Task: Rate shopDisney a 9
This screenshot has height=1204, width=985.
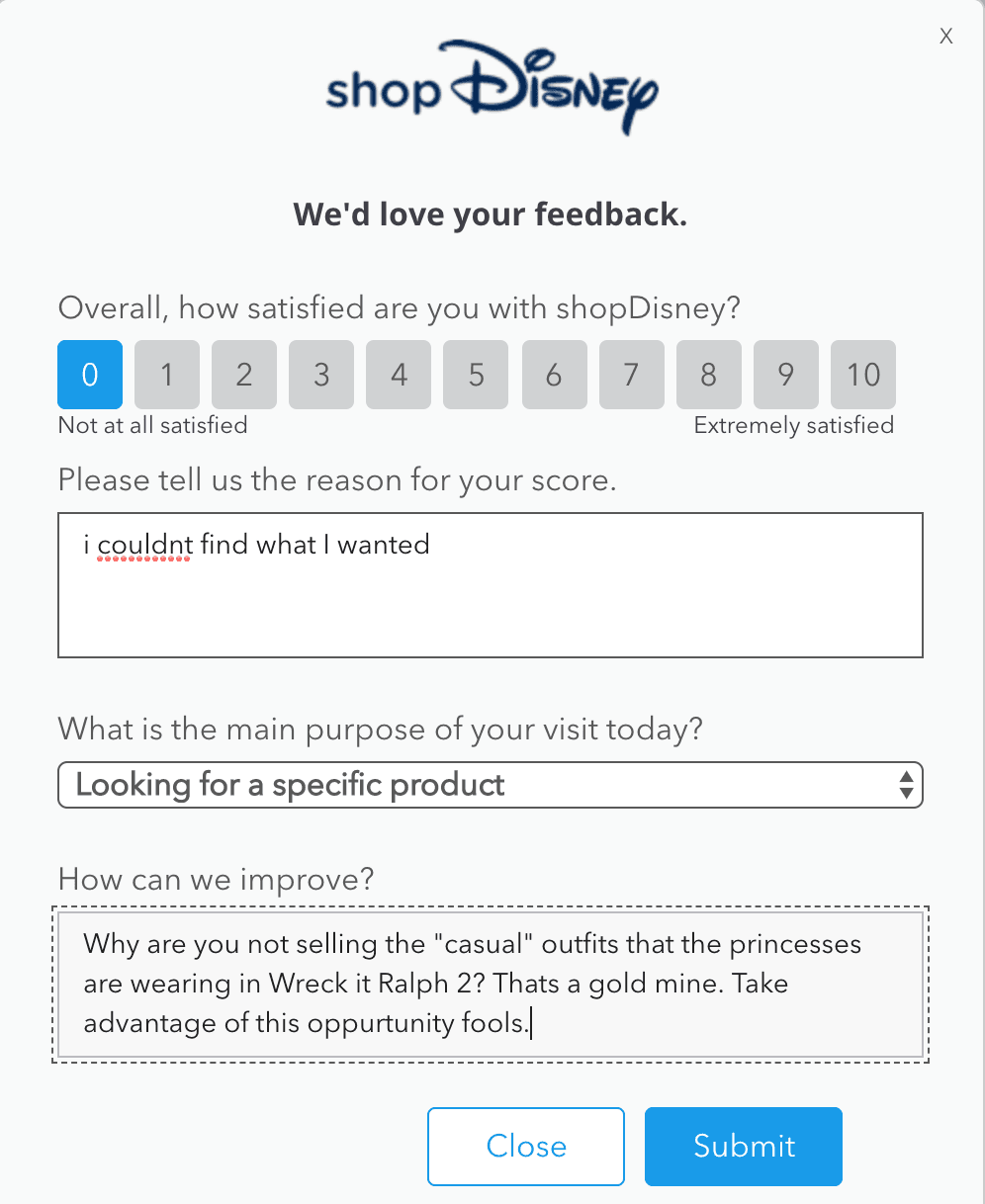Action: (x=785, y=375)
